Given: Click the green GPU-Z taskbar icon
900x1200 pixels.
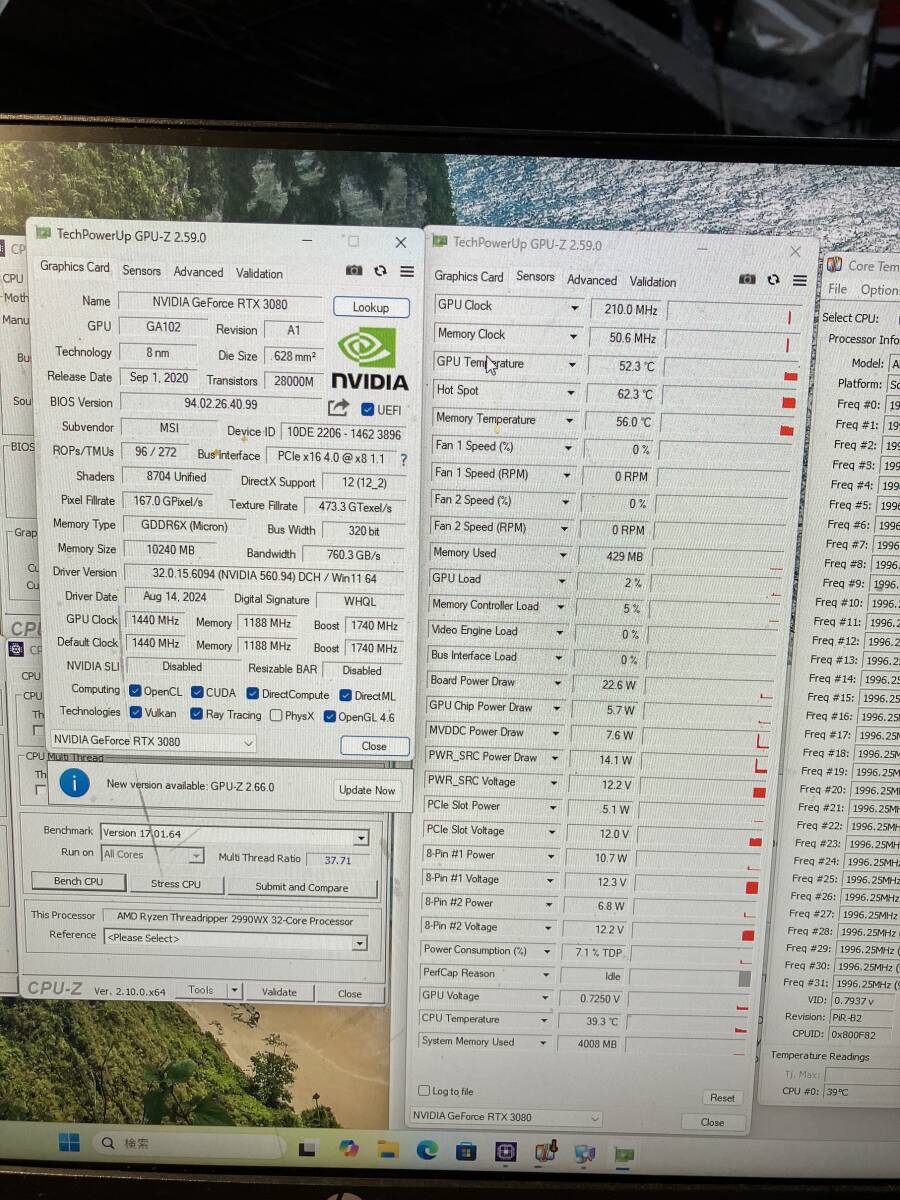Looking at the screenshot, I should pyautogui.click(x=624, y=1155).
